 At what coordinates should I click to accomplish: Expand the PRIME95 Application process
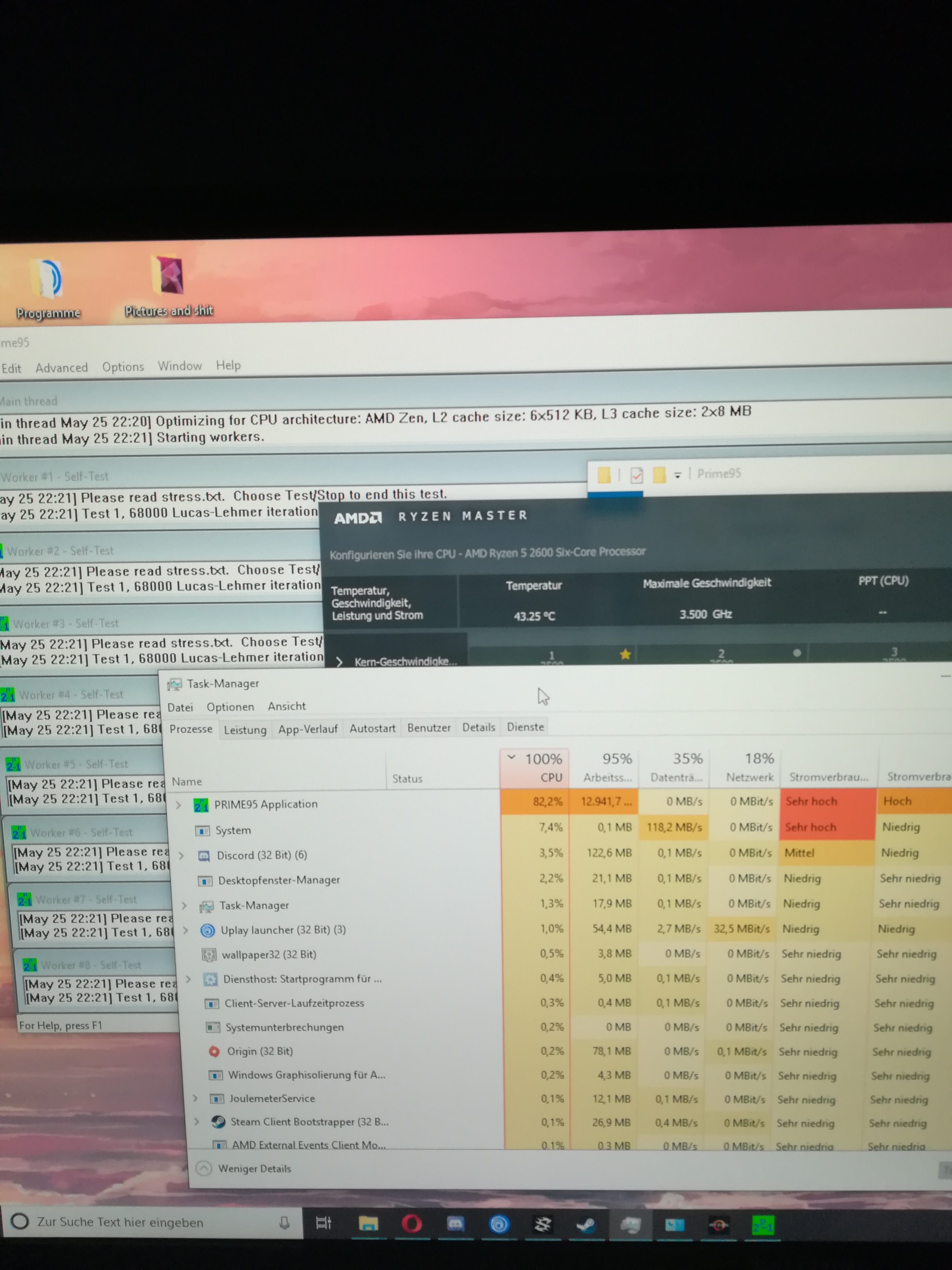pos(178,805)
